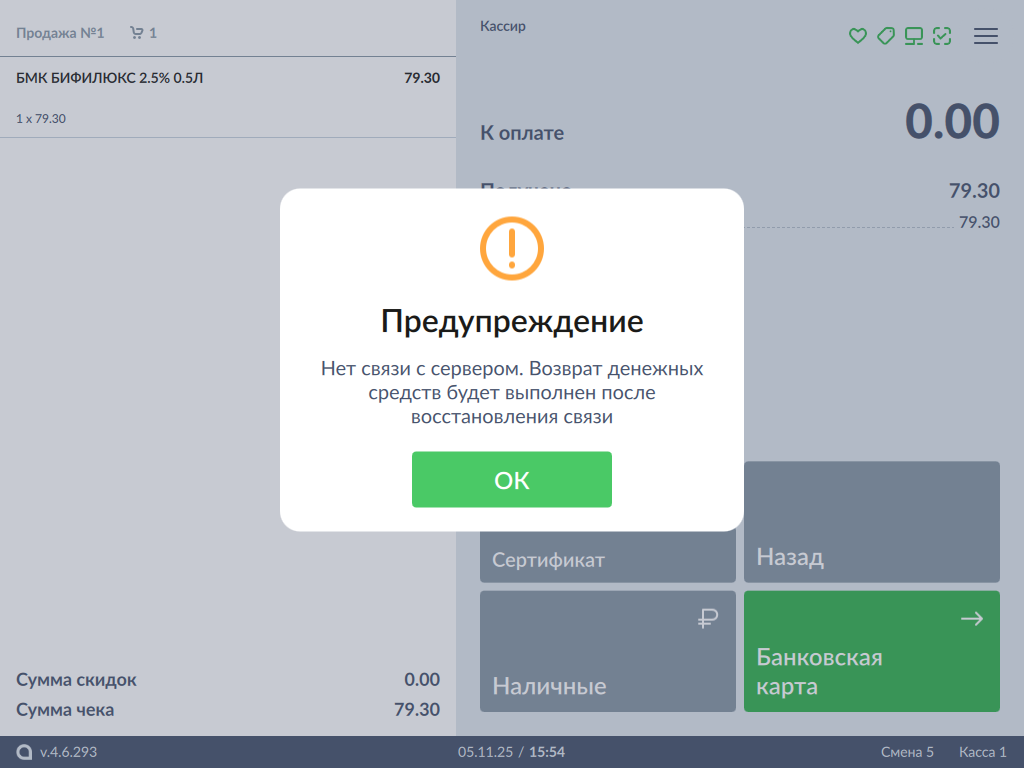Click the green OK button in warning
1024x768 pixels.
coord(511,480)
